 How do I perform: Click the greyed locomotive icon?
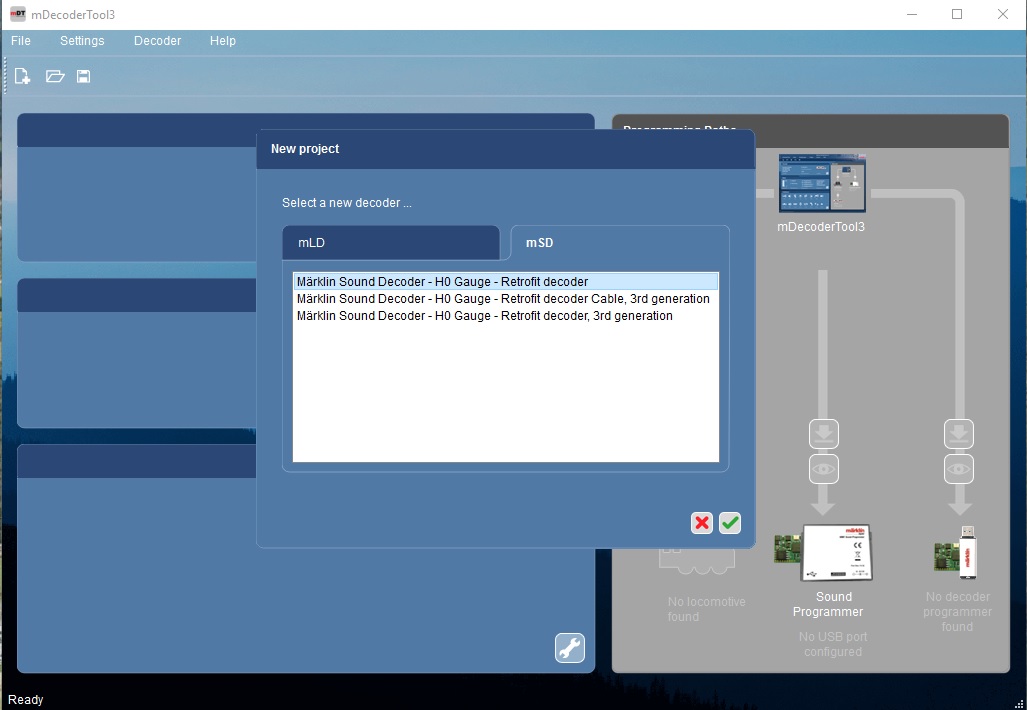pyautogui.click(x=697, y=562)
